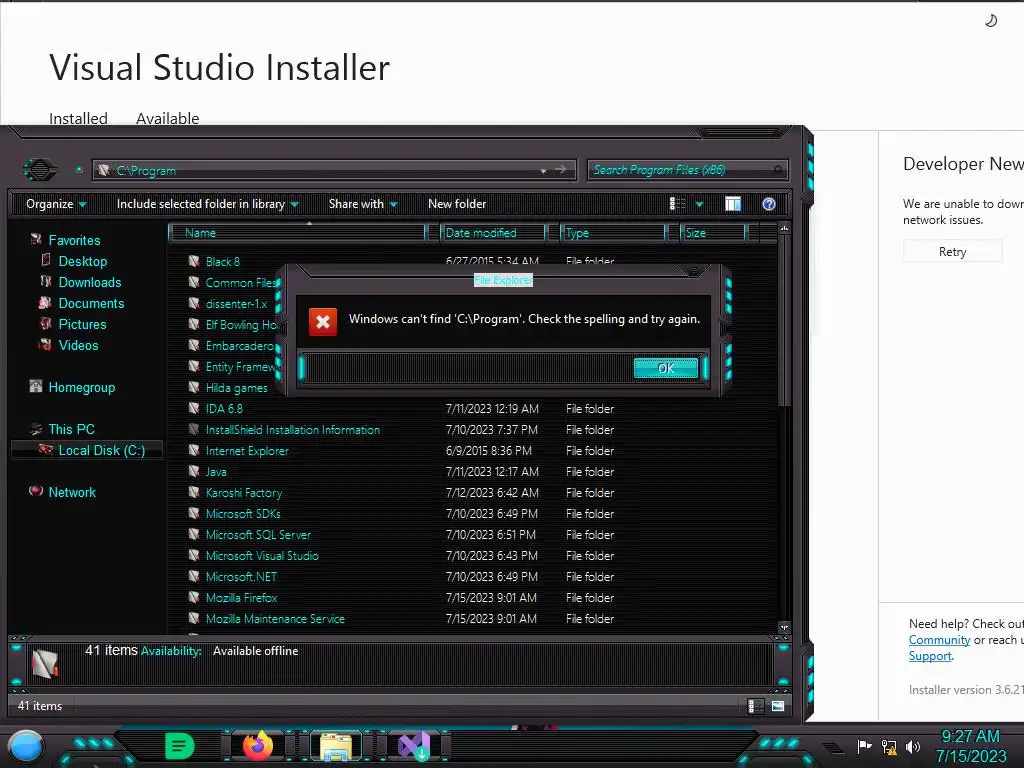Select the Mozilla Firefox folder
1024x768 pixels.
point(241,598)
